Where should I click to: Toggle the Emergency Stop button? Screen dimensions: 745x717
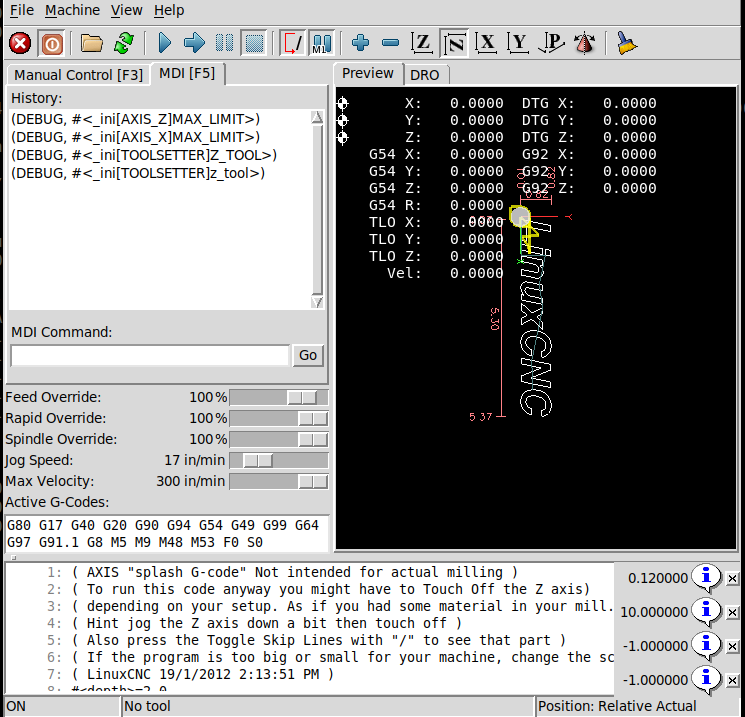coord(20,43)
